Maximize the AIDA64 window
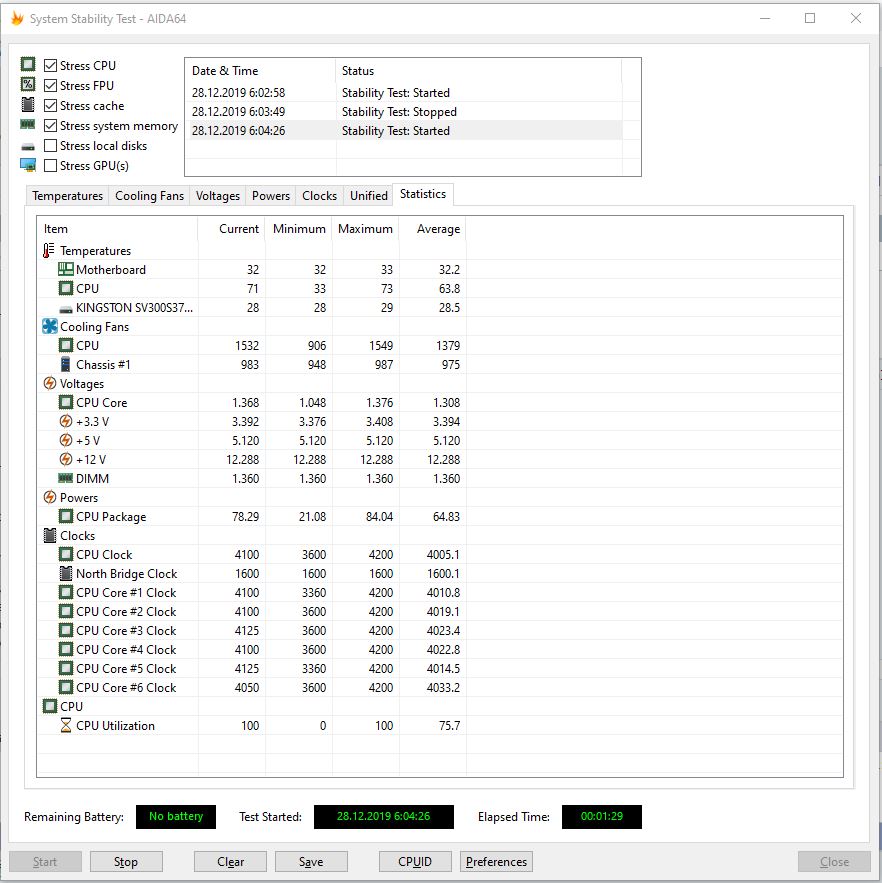Image resolution: width=882 pixels, height=883 pixels. pos(810,18)
